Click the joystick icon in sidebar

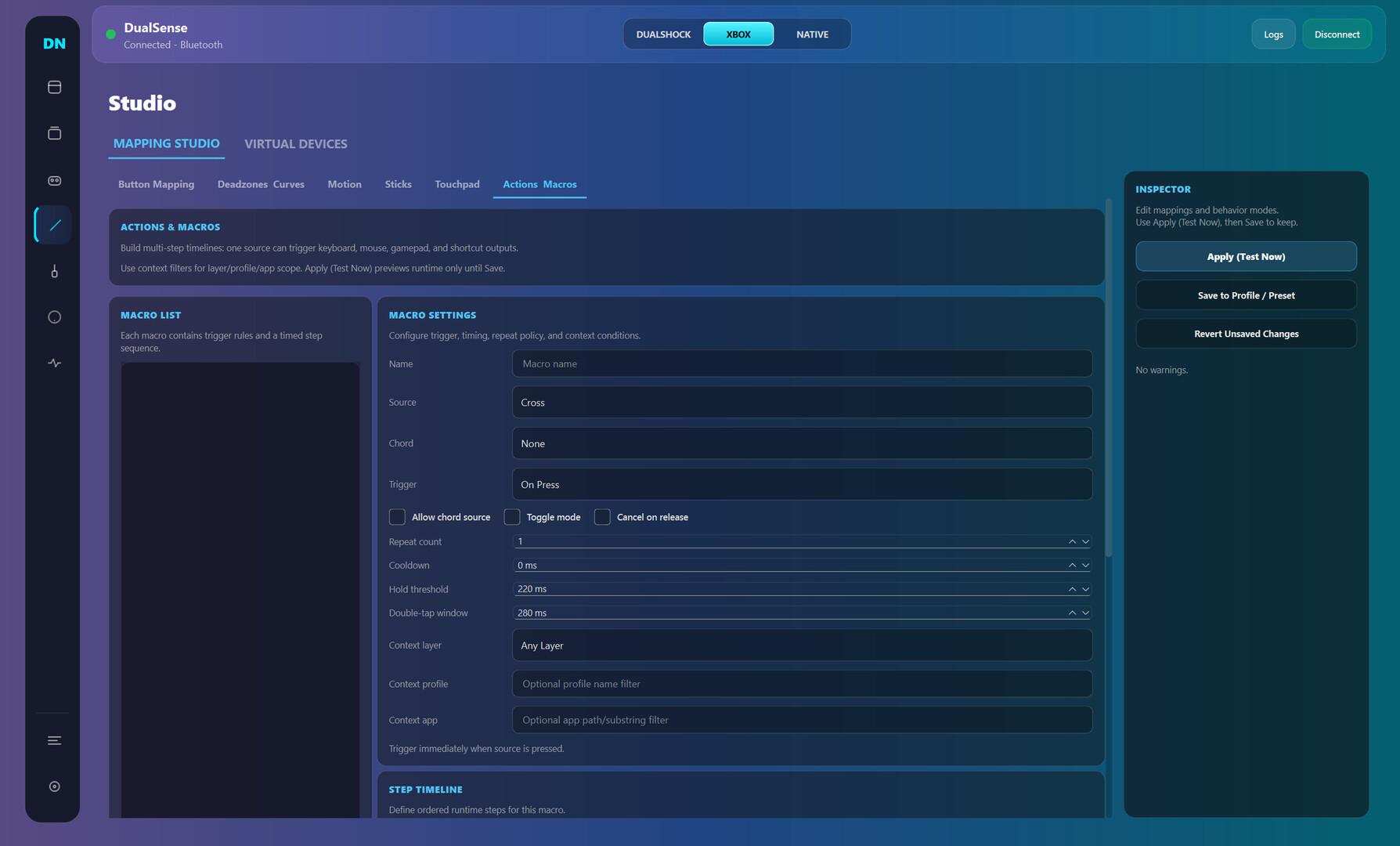click(x=54, y=271)
